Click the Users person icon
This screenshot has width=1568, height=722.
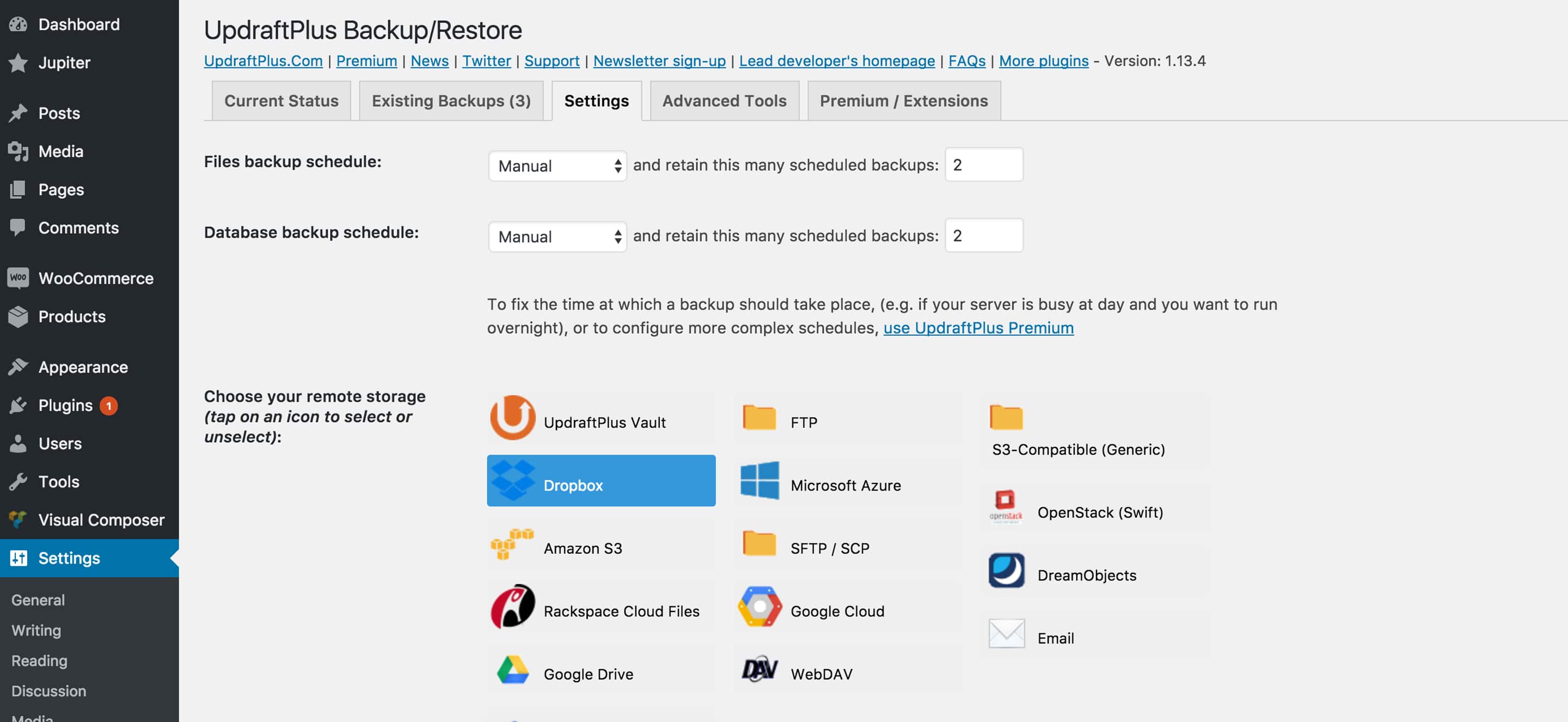click(x=19, y=443)
